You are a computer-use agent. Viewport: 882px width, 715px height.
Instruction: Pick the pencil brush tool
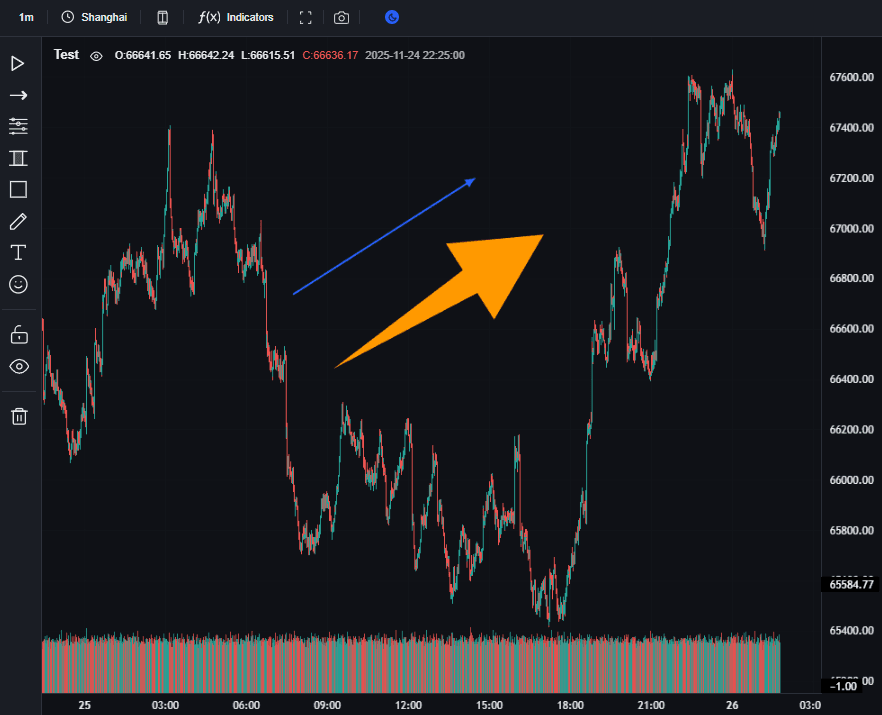click(x=18, y=221)
